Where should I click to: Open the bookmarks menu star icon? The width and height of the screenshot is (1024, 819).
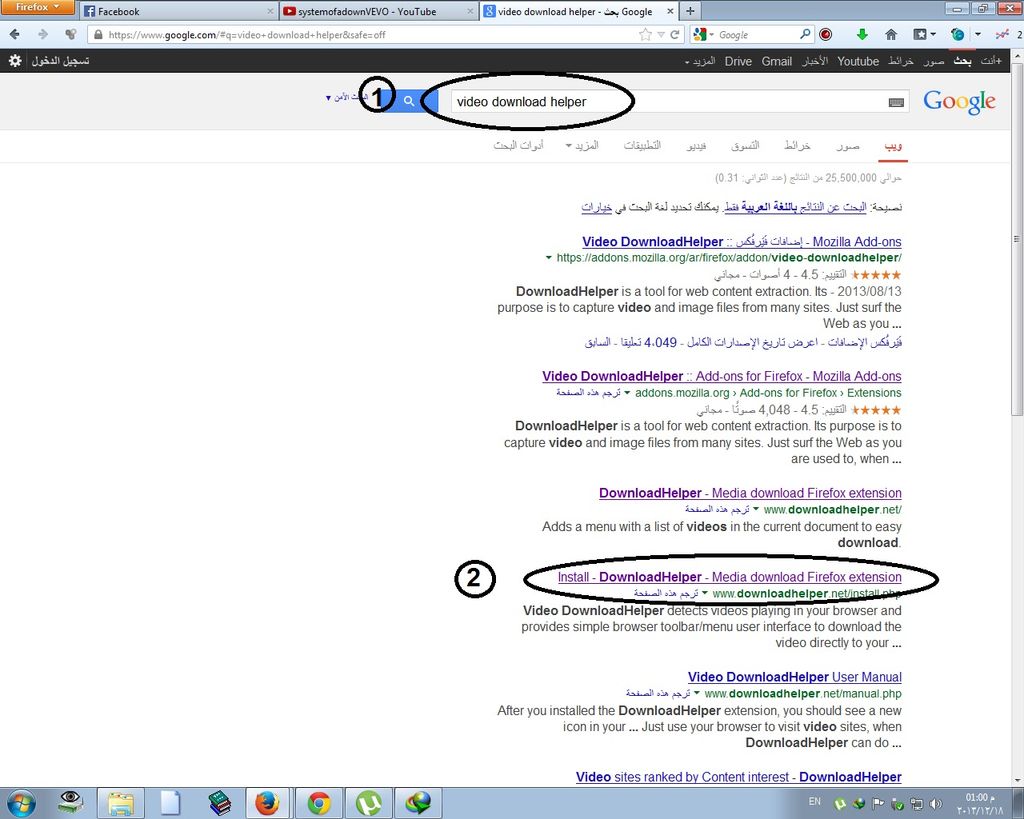[x=920, y=35]
